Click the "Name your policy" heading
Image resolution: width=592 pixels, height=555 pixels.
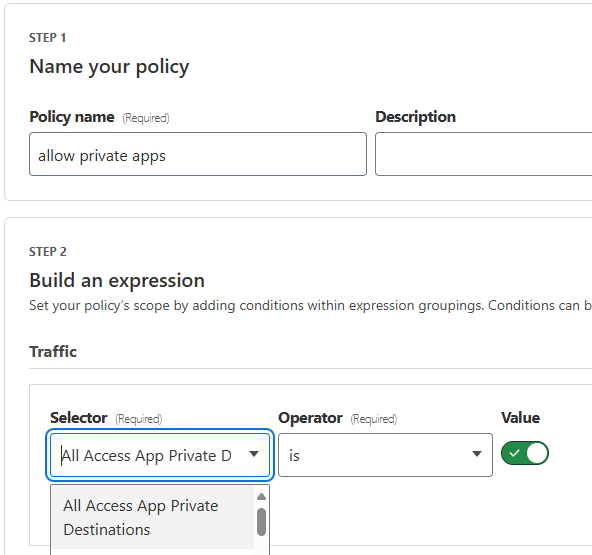click(109, 67)
